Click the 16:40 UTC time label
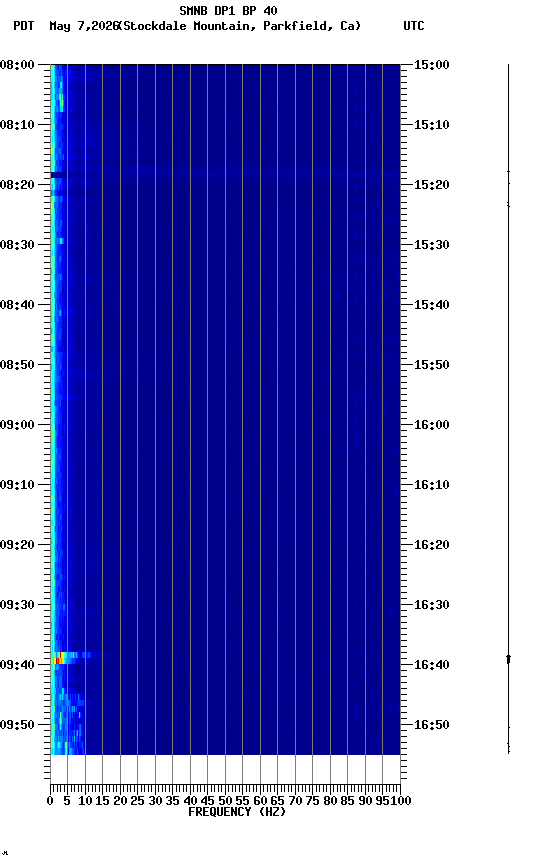The image size is (552, 864). 432,666
